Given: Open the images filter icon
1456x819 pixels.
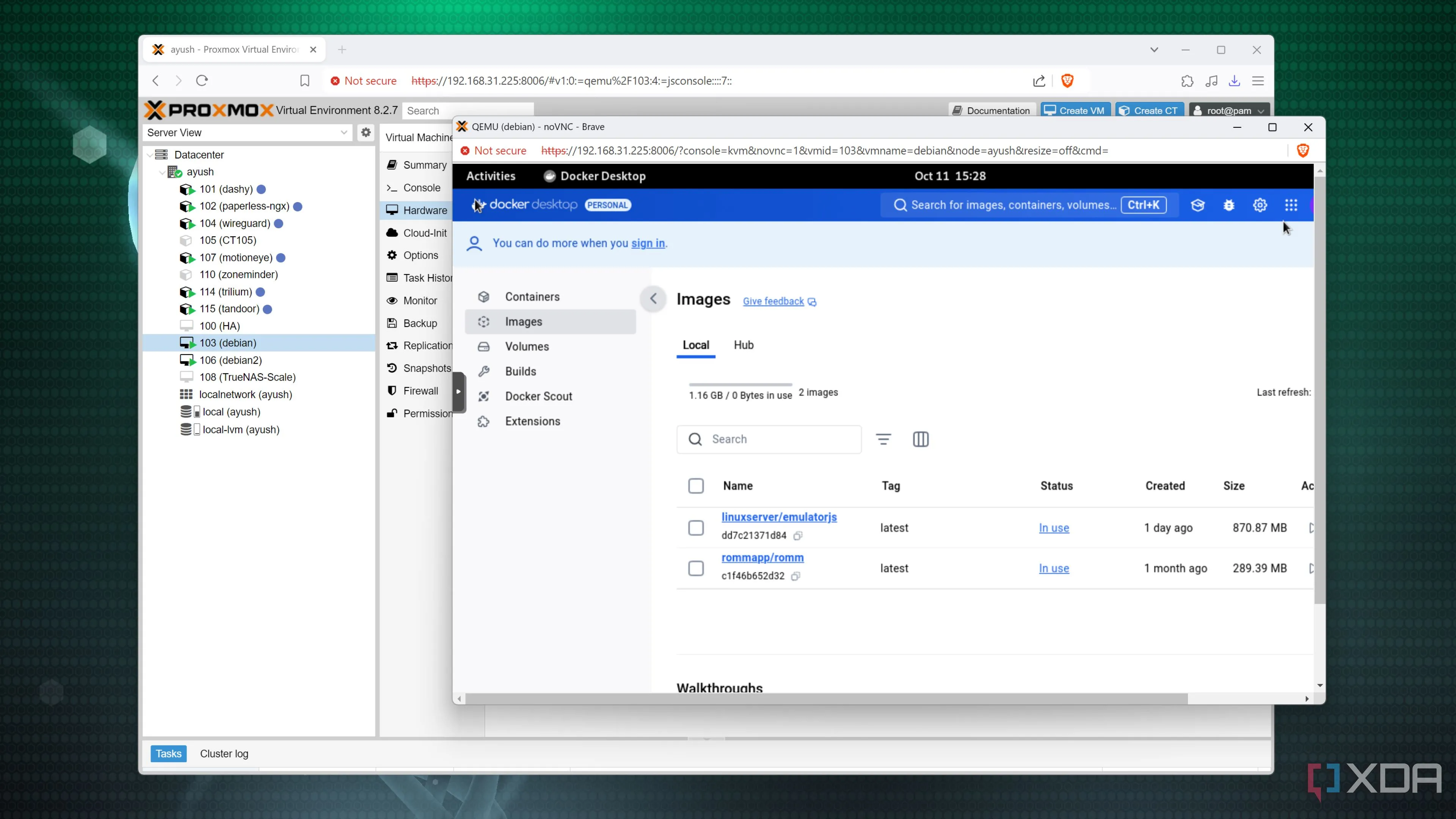Looking at the screenshot, I should click(x=883, y=439).
